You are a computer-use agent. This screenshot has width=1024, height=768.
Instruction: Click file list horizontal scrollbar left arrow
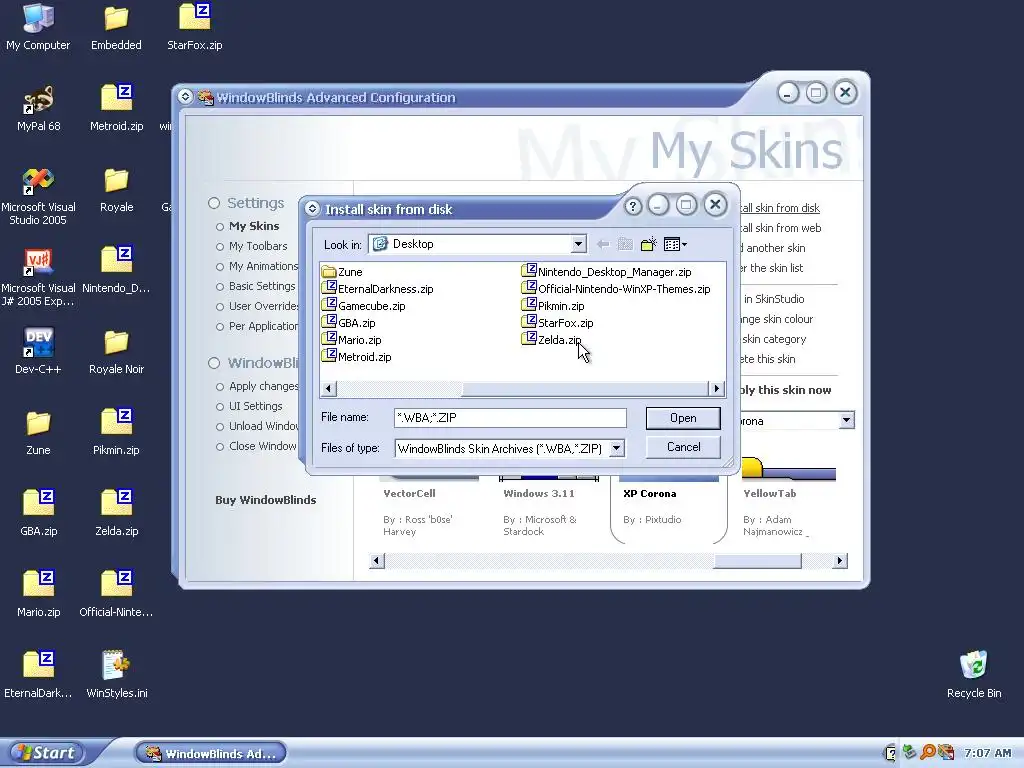(328, 389)
